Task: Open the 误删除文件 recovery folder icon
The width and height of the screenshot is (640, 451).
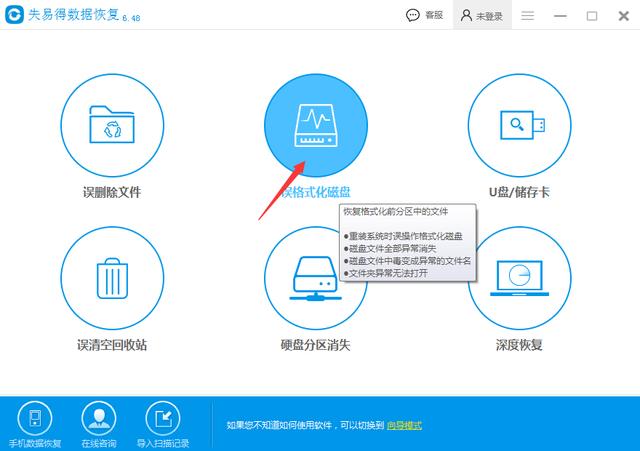Action: coord(112,125)
